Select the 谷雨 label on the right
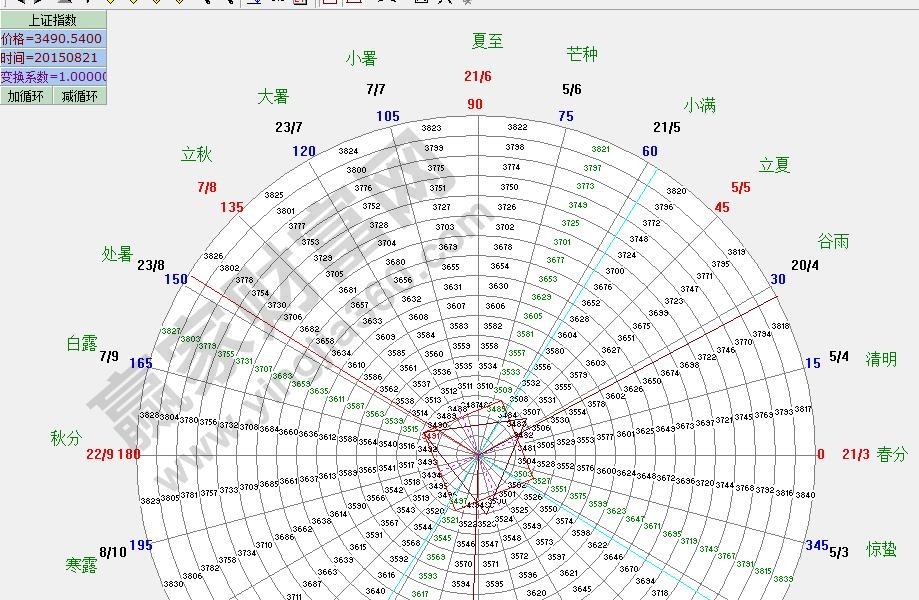This screenshot has height=600, width=919. pos(834,241)
